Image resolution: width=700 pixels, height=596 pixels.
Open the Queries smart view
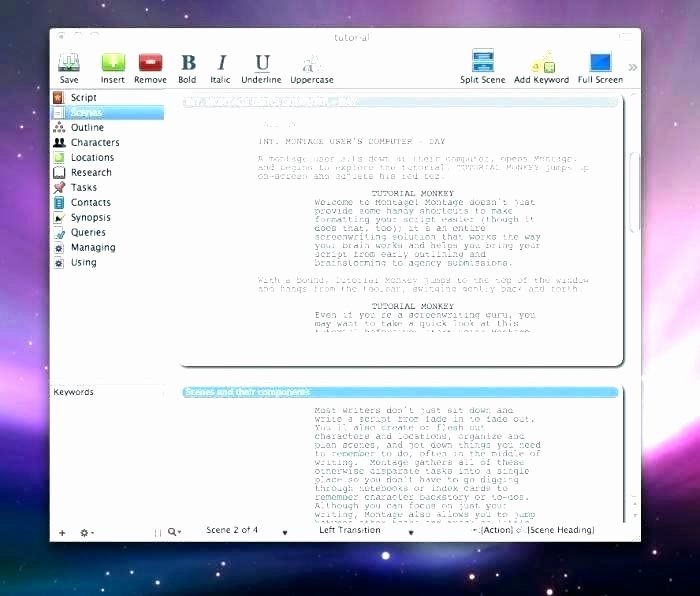(107, 232)
